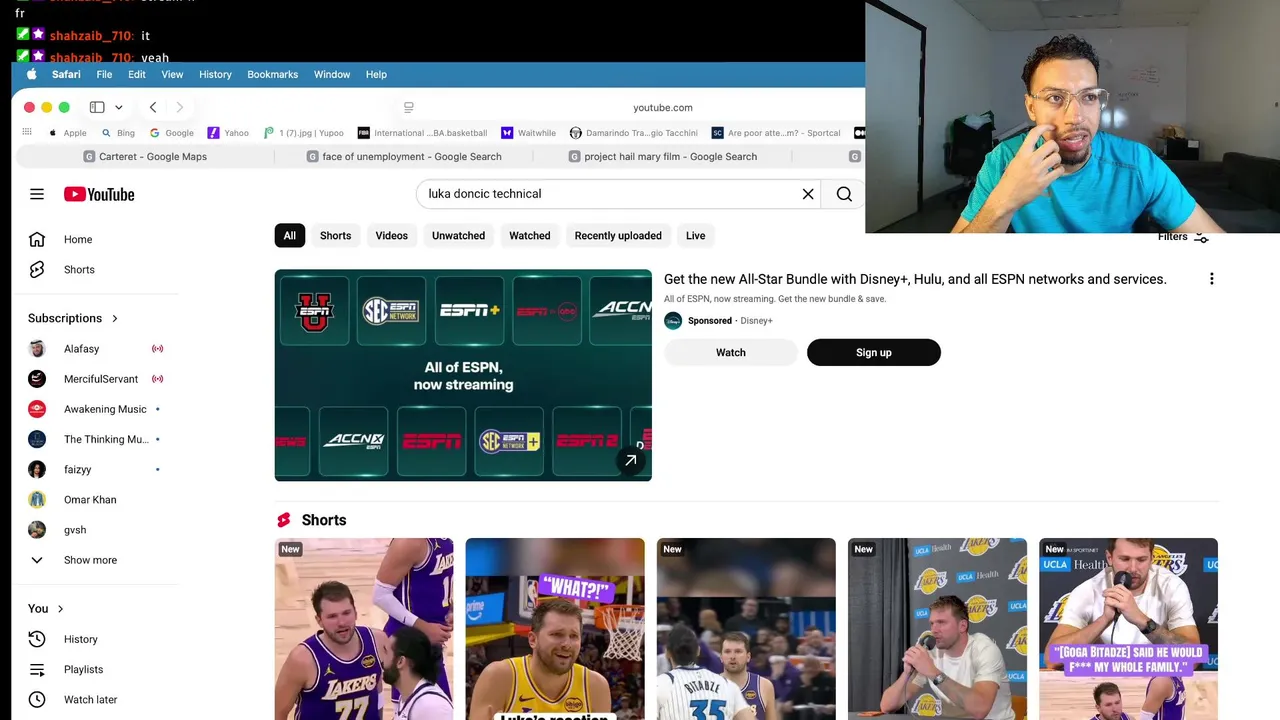This screenshot has height=720, width=1280.
Task: Open the Apple menu icon
Action: (31, 74)
